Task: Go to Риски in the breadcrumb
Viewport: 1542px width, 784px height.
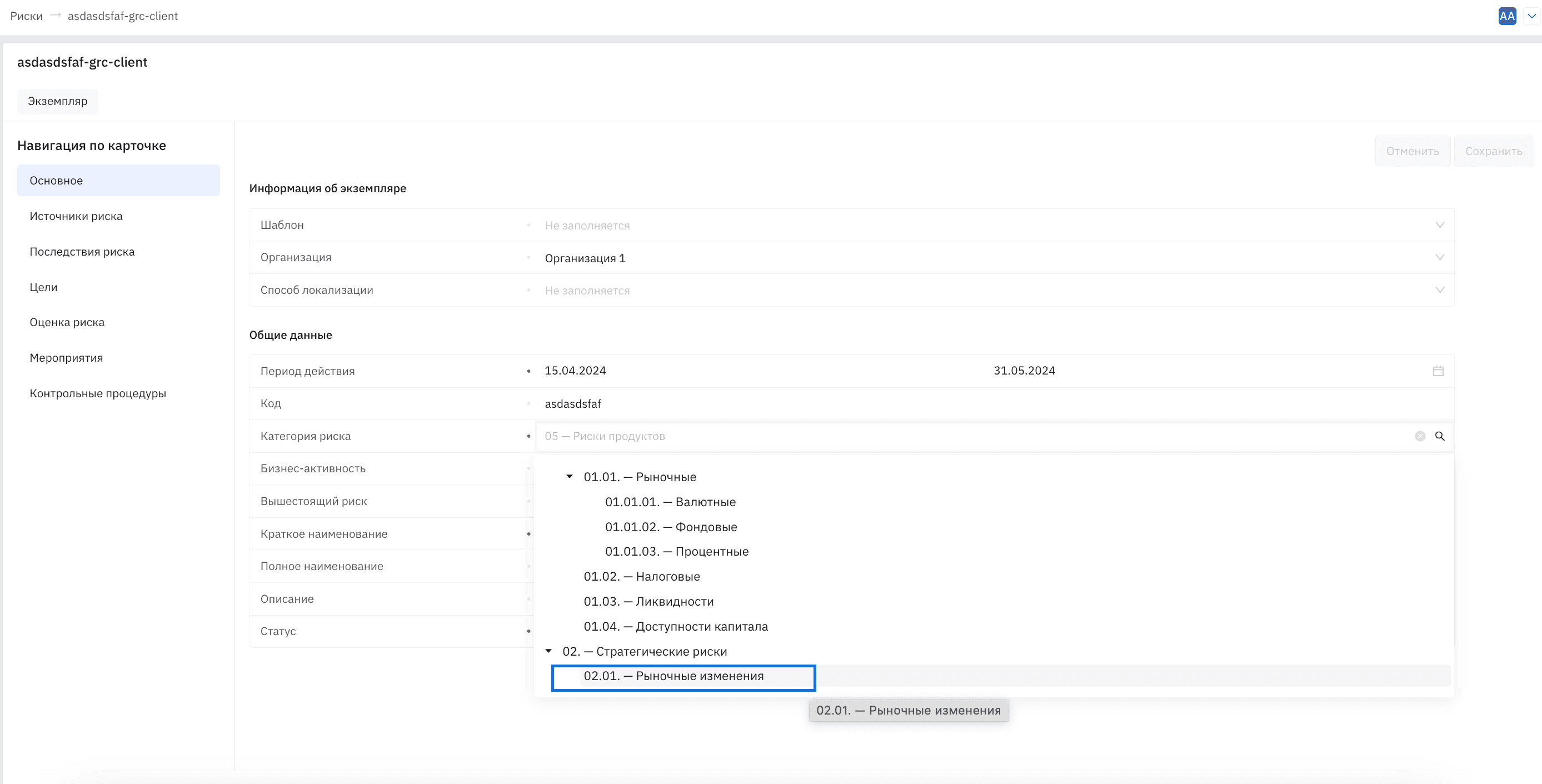Action: [26, 16]
